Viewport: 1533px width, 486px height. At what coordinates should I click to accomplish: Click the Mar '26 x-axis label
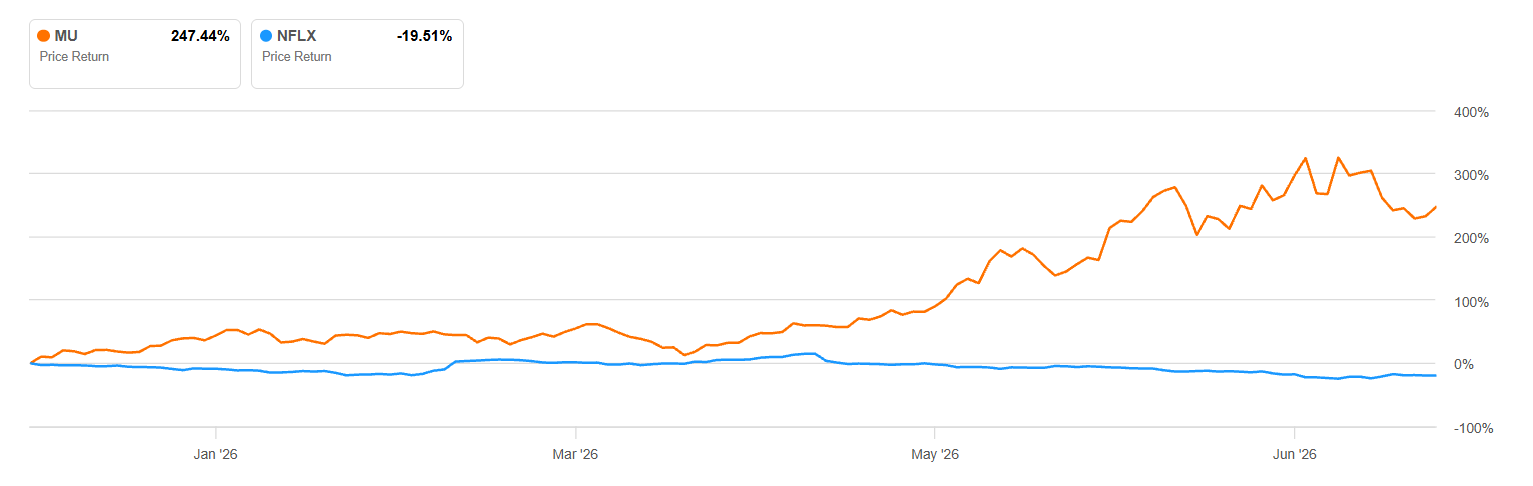click(x=576, y=455)
